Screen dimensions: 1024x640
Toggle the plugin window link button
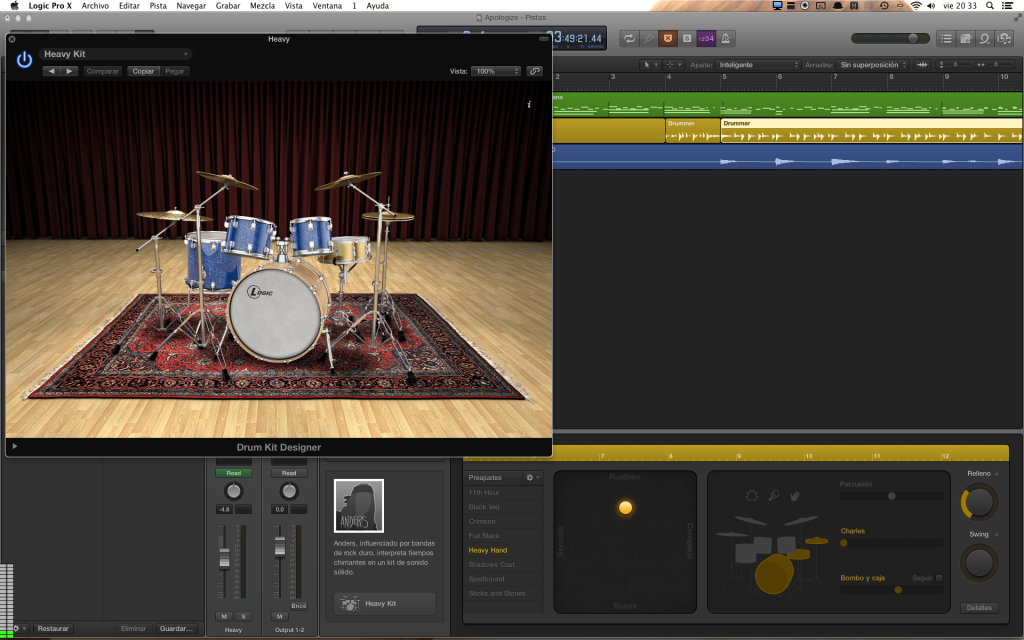pyautogui.click(x=535, y=71)
